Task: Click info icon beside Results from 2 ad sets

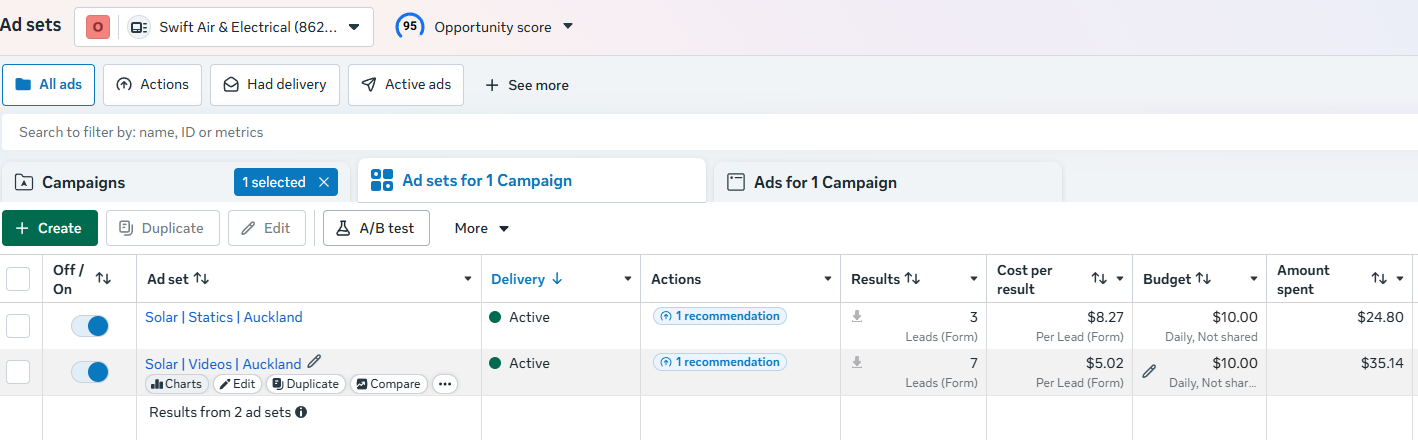Action: pyautogui.click(x=301, y=411)
